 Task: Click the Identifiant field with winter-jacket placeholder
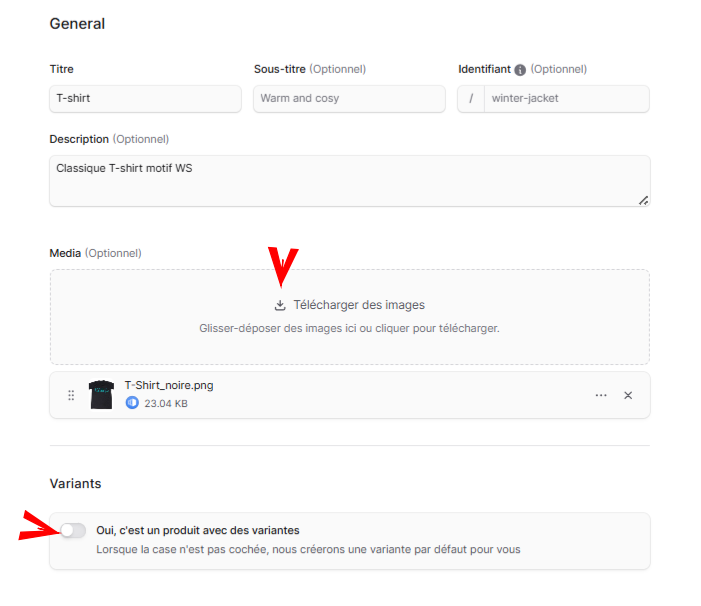click(566, 99)
